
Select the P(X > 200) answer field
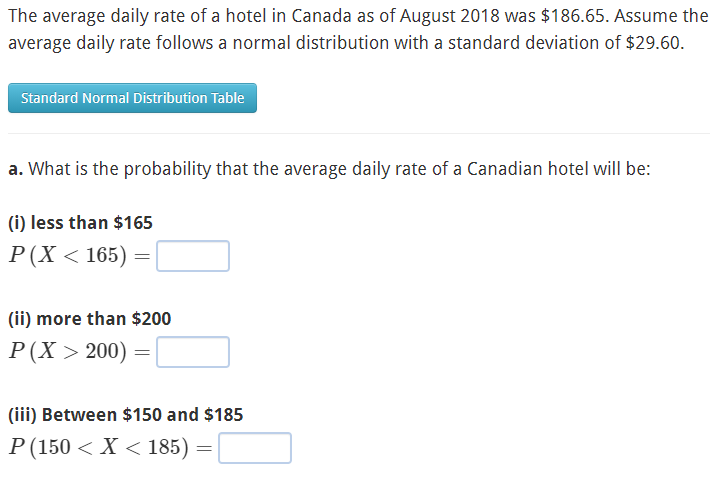click(x=193, y=352)
